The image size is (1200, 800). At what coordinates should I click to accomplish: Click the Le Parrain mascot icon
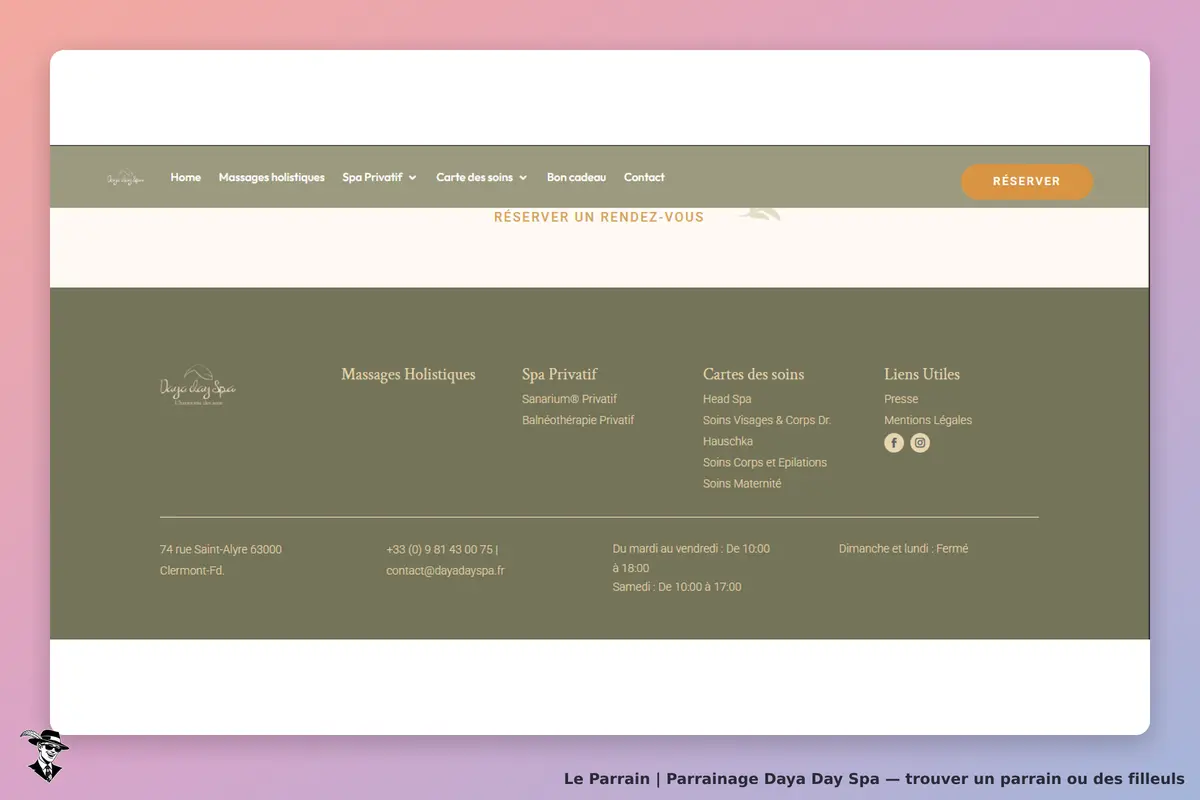44,755
